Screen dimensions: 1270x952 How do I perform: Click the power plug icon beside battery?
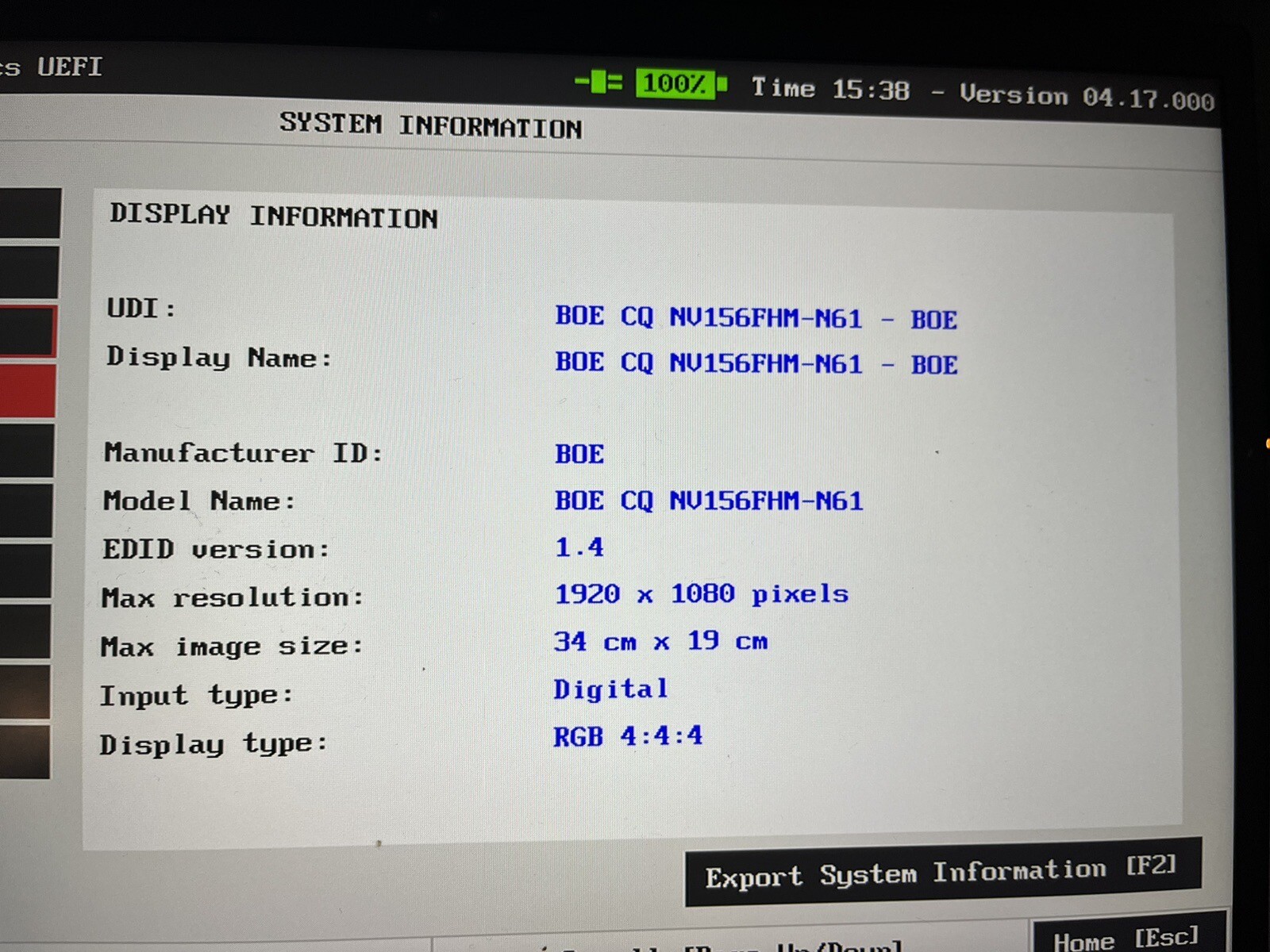599,82
